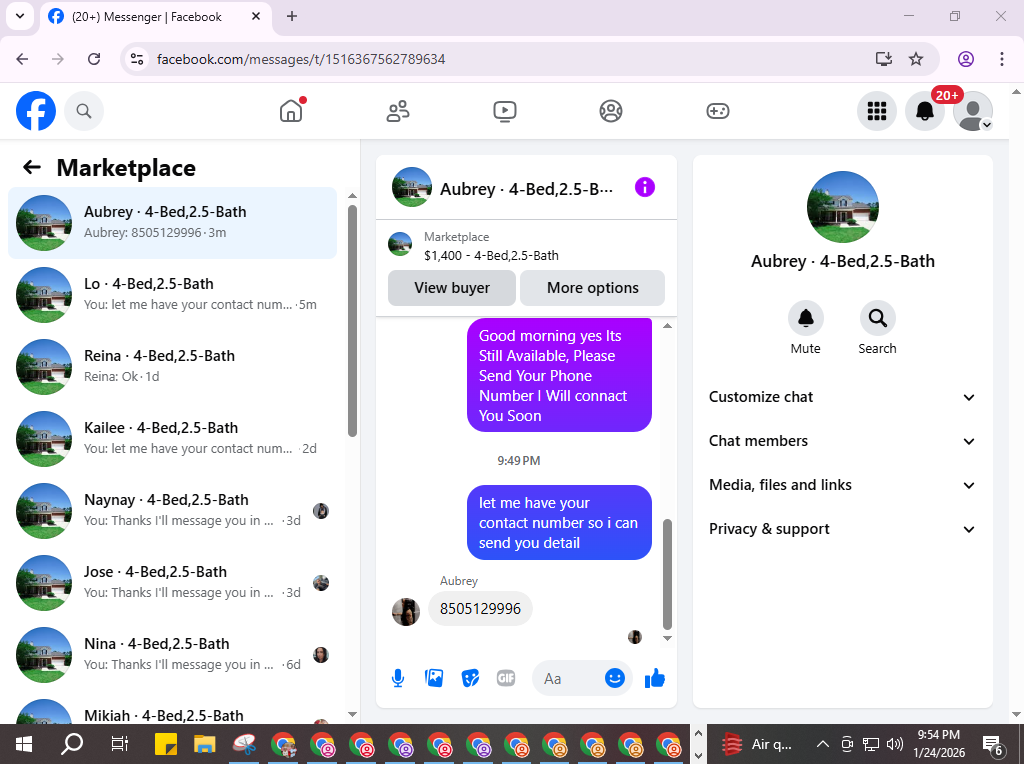This screenshot has width=1024, height=764.
Task: Go to the Home feed icon
Action: (291, 111)
